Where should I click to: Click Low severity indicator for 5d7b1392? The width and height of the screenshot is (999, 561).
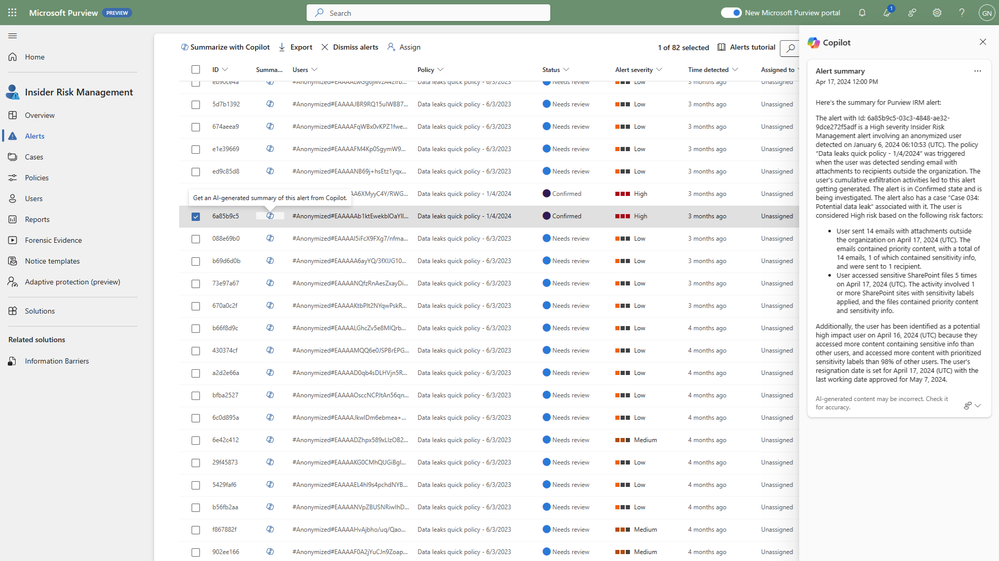(630, 104)
